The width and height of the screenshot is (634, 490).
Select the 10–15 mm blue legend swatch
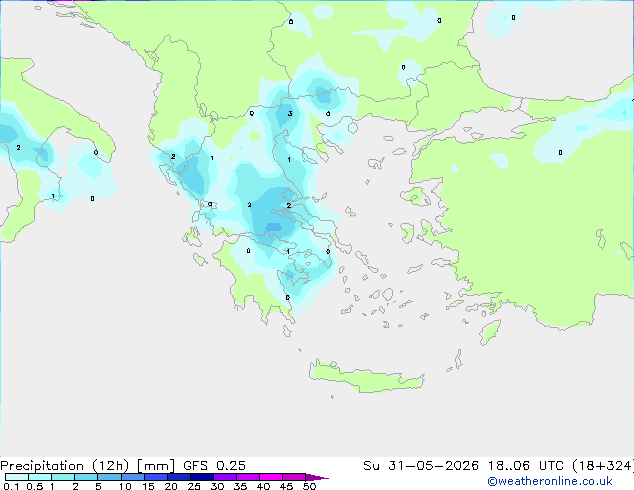point(132,477)
